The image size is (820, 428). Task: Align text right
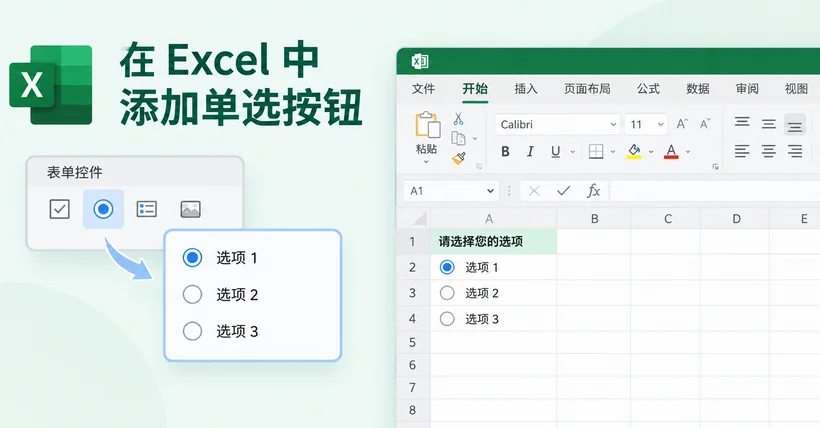(x=795, y=152)
